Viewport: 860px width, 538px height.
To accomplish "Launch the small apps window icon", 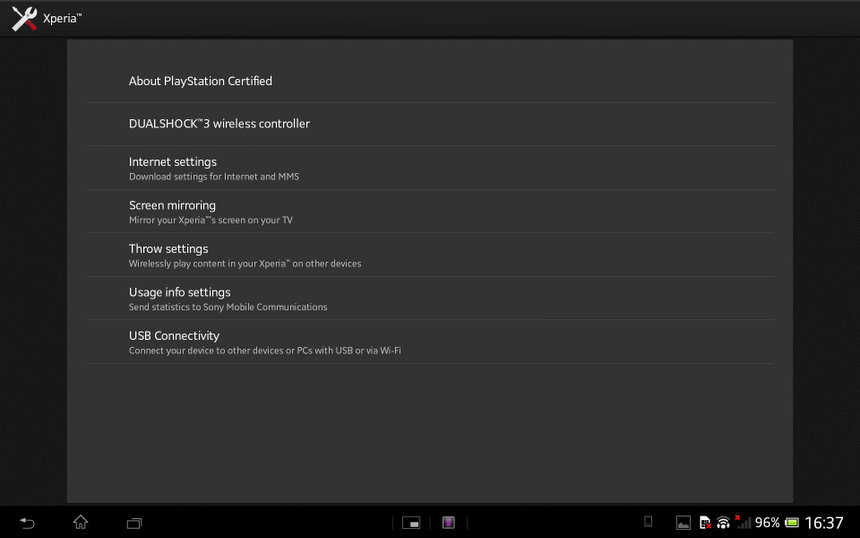I will tap(411, 522).
